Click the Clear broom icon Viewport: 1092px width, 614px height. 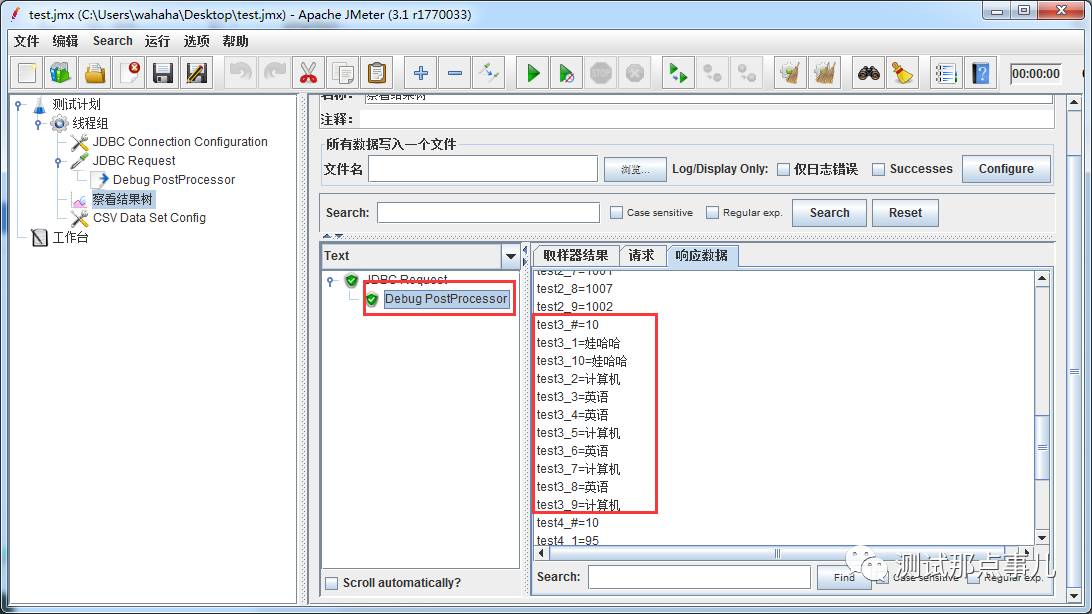[x=790, y=73]
